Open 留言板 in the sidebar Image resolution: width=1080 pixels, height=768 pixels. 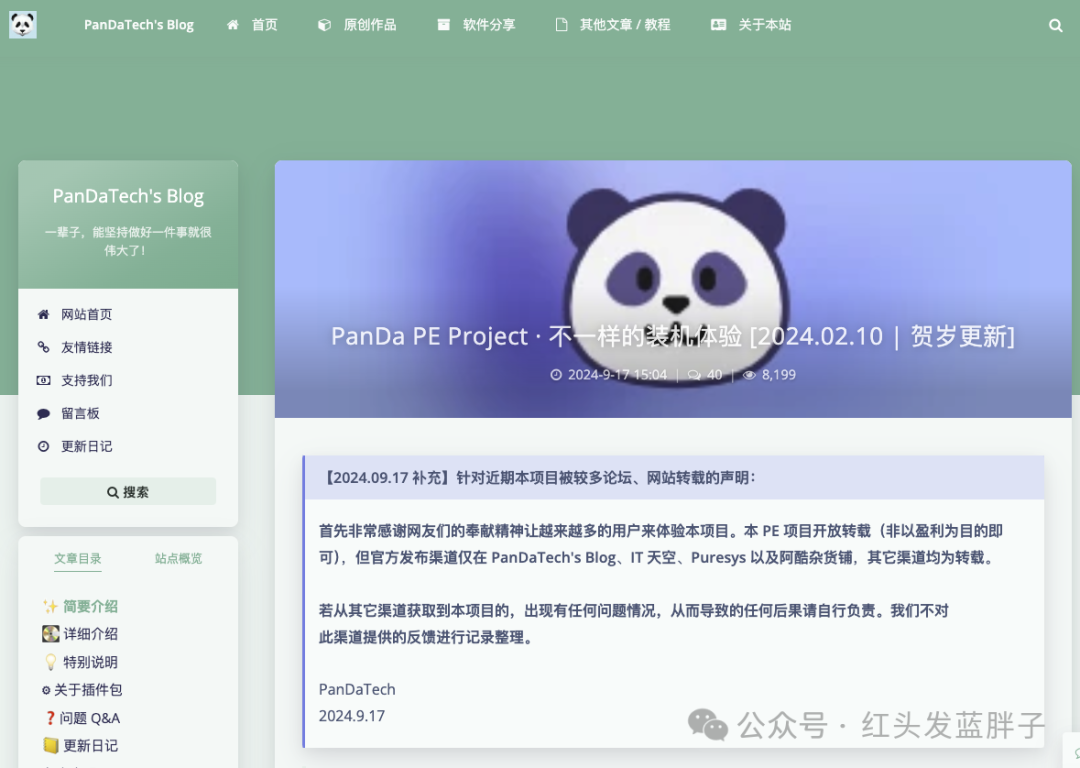click(80, 413)
